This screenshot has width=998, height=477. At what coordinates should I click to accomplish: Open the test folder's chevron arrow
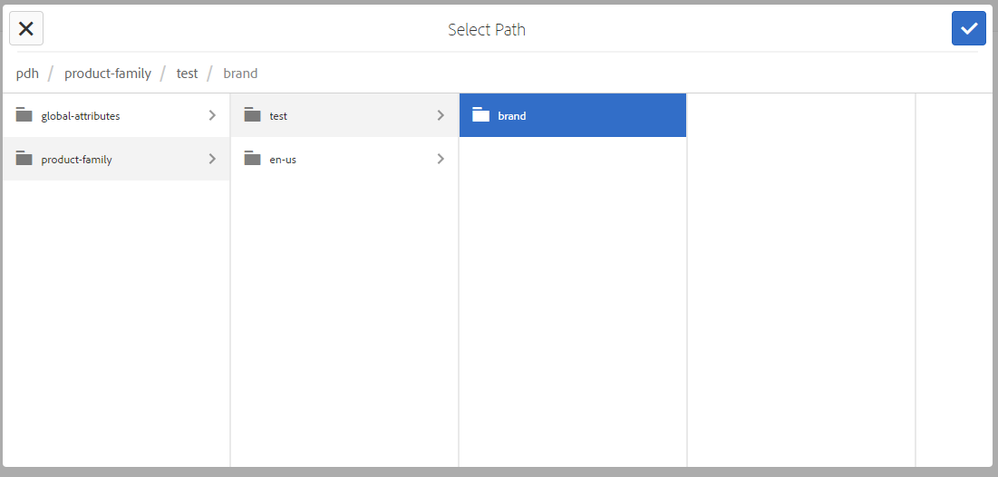pyautogui.click(x=440, y=115)
